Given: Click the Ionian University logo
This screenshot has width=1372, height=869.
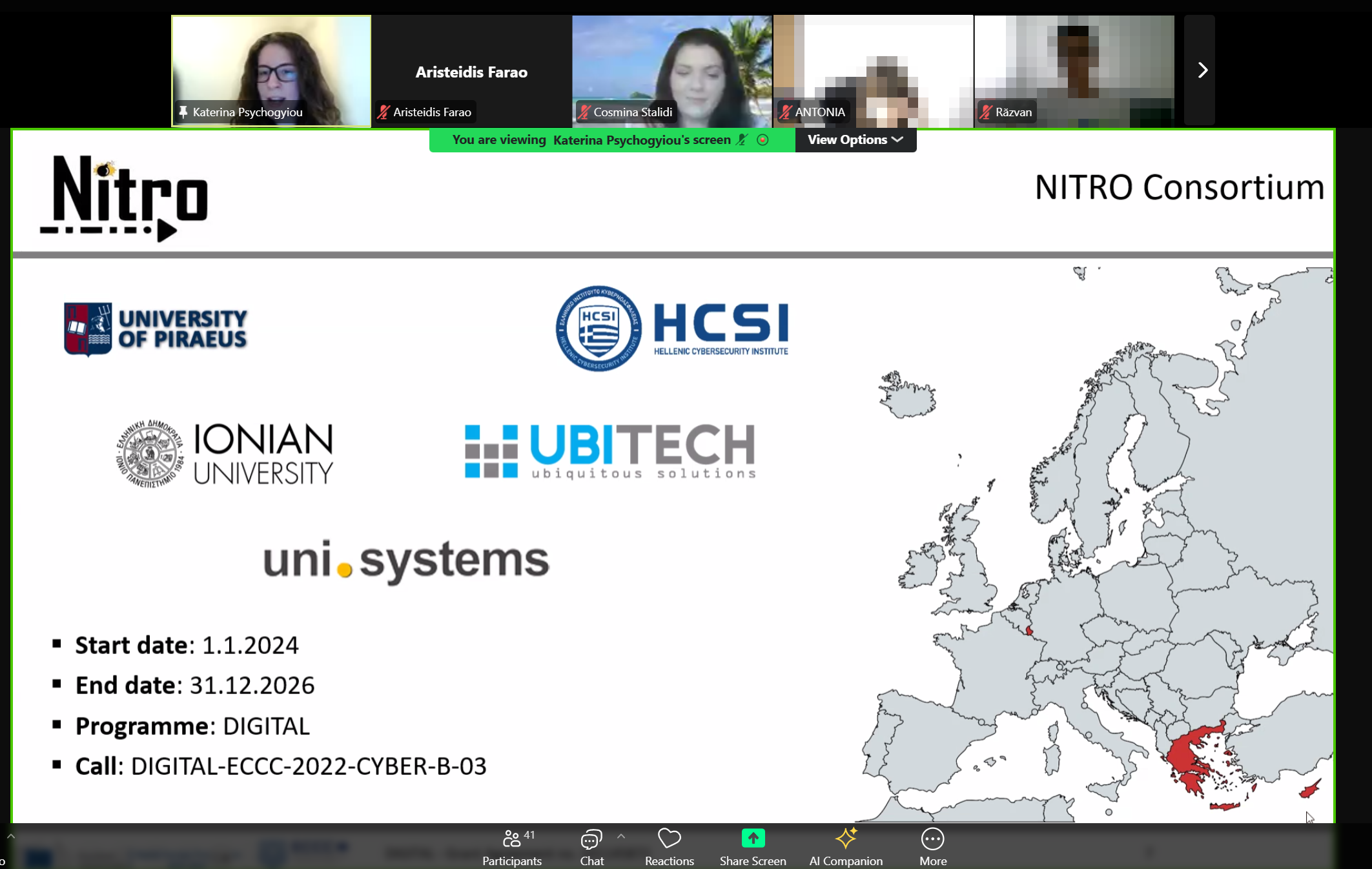Looking at the screenshot, I should pyautogui.click(x=225, y=454).
